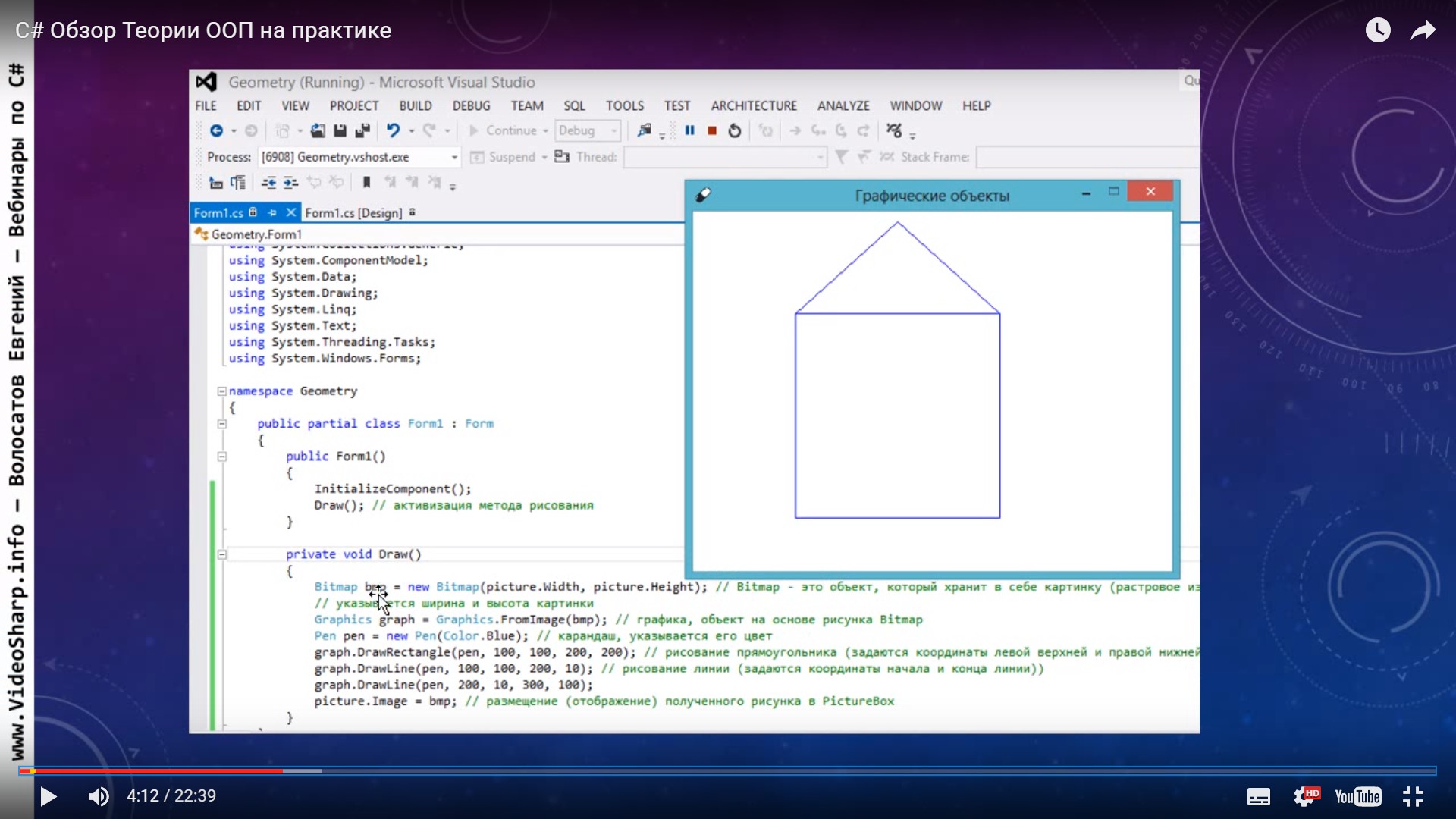The width and height of the screenshot is (1456, 819).
Task: Pin the Form1.cs tab
Action: 272,213
